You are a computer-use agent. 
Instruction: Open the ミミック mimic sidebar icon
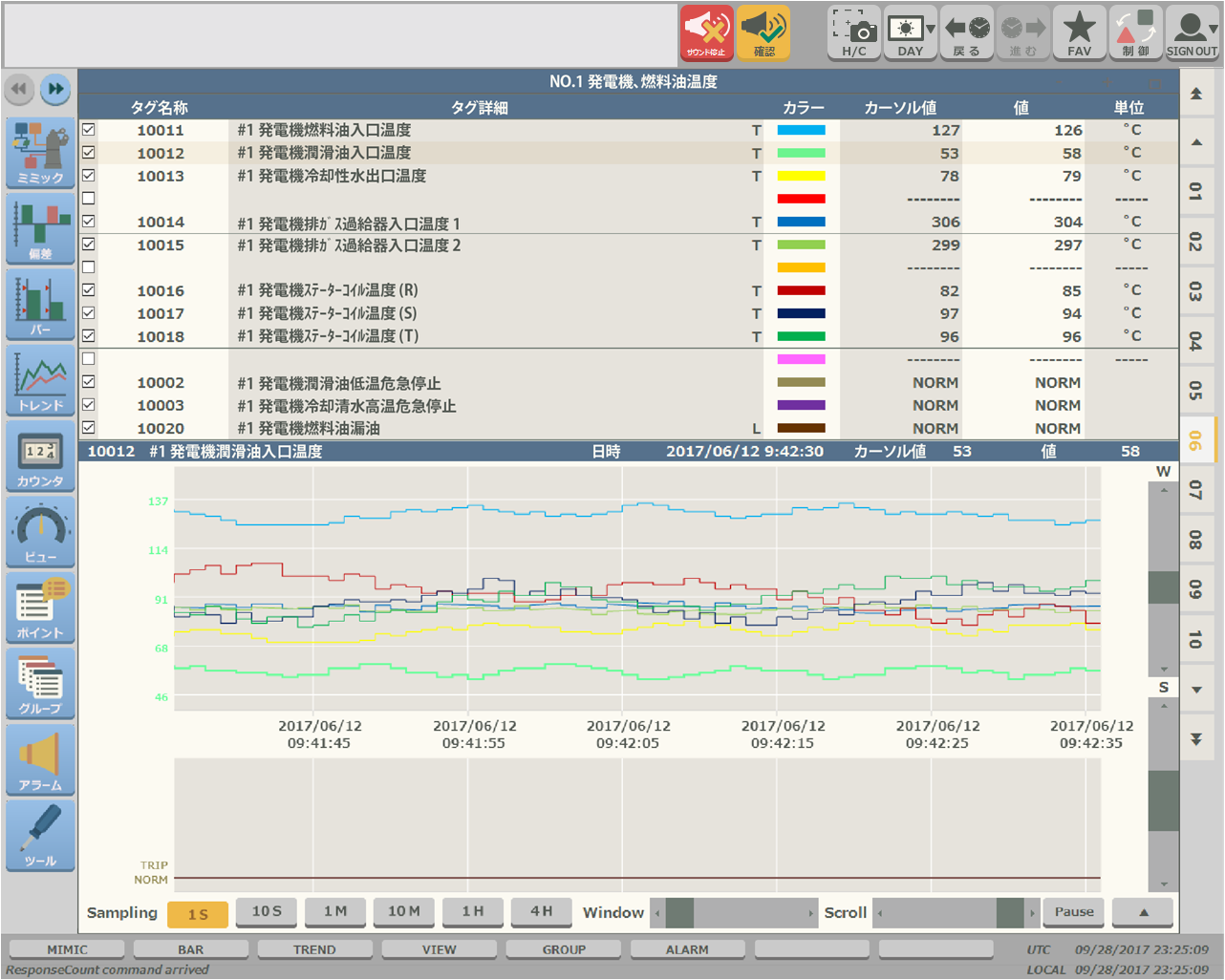point(40,153)
